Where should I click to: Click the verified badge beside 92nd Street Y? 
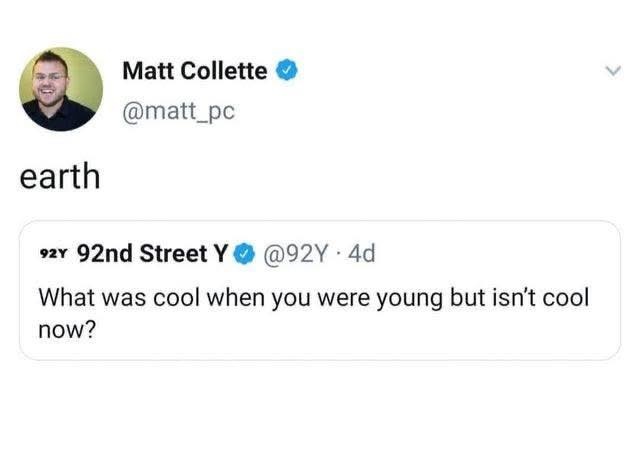coord(243,254)
